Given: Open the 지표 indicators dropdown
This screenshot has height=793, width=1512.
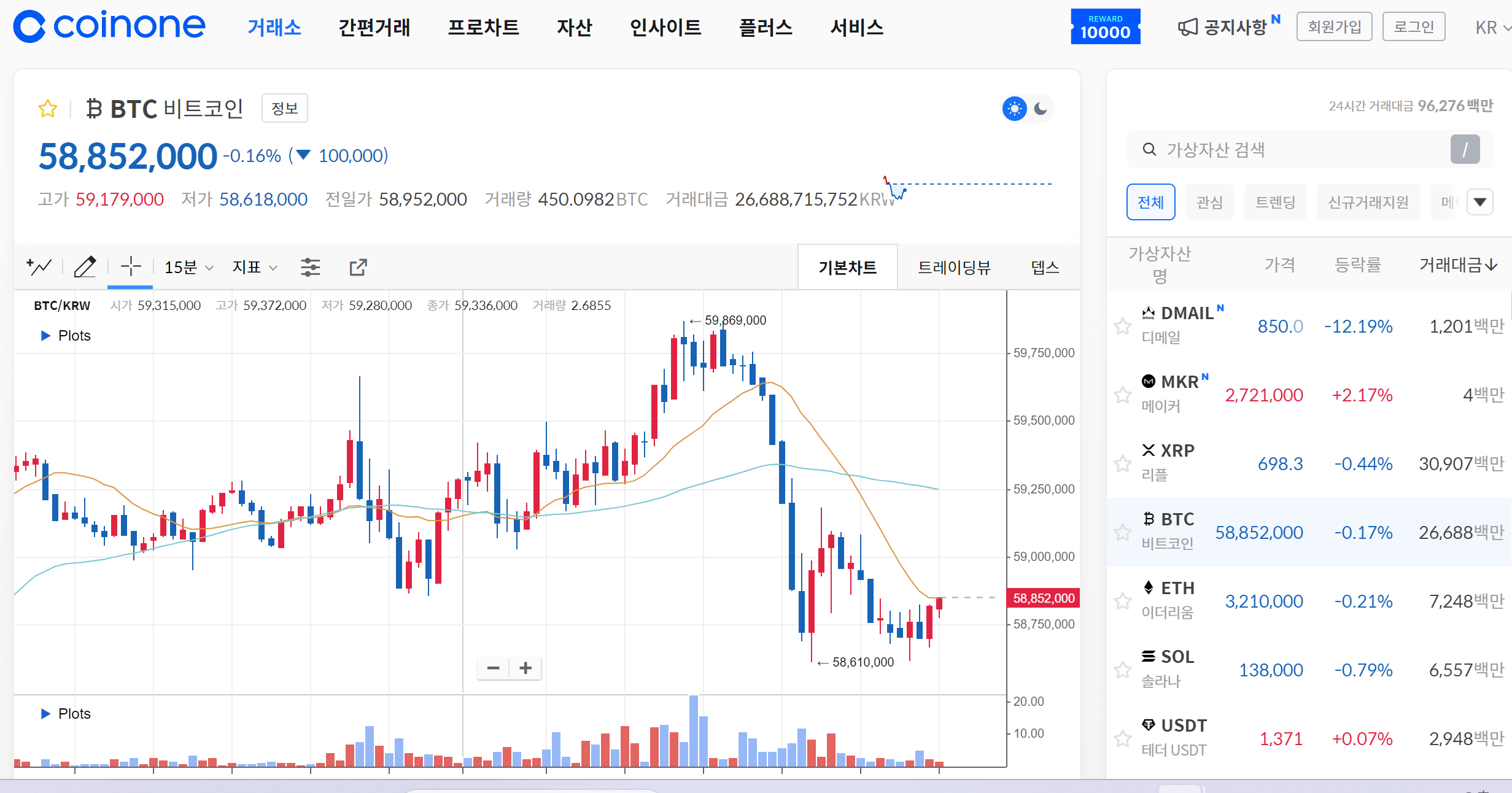Looking at the screenshot, I should pos(253,267).
